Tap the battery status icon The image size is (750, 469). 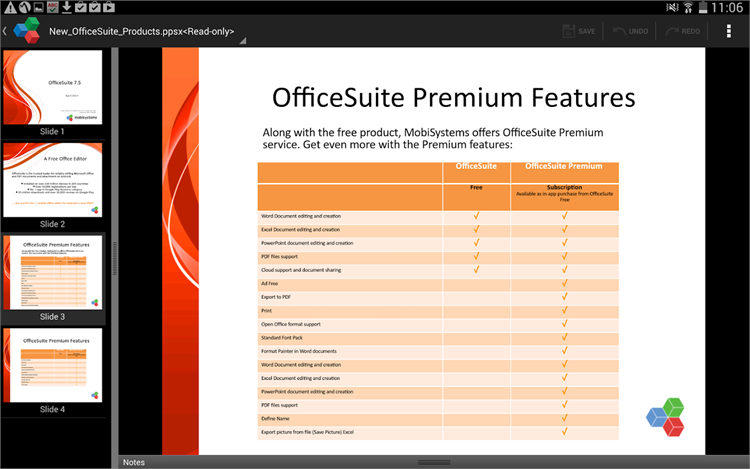(x=703, y=7)
